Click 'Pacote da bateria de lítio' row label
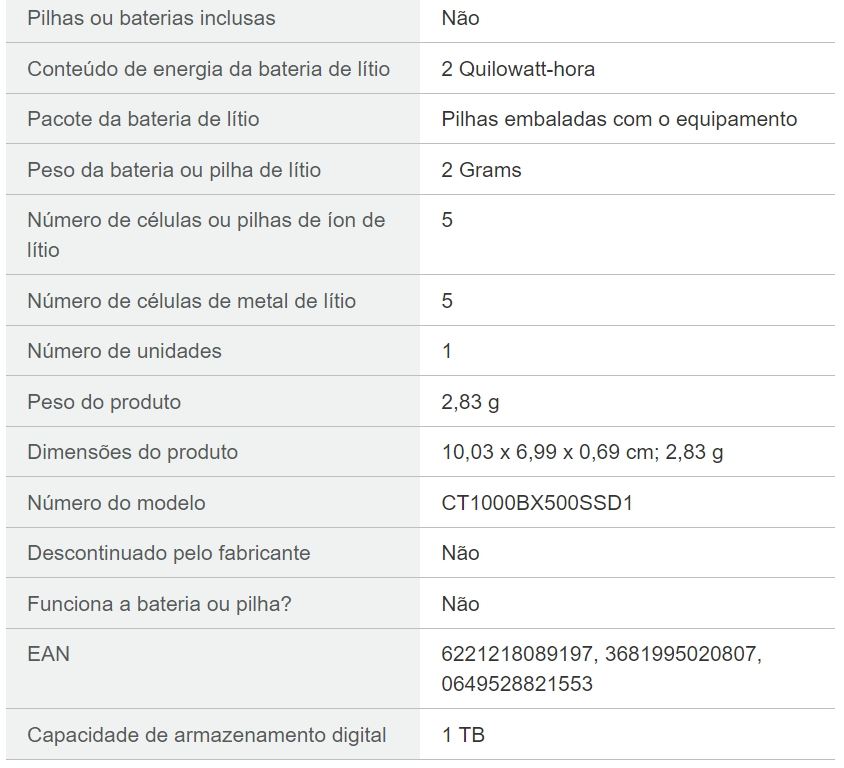This screenshot has height=768, width=844. [143, 119]
